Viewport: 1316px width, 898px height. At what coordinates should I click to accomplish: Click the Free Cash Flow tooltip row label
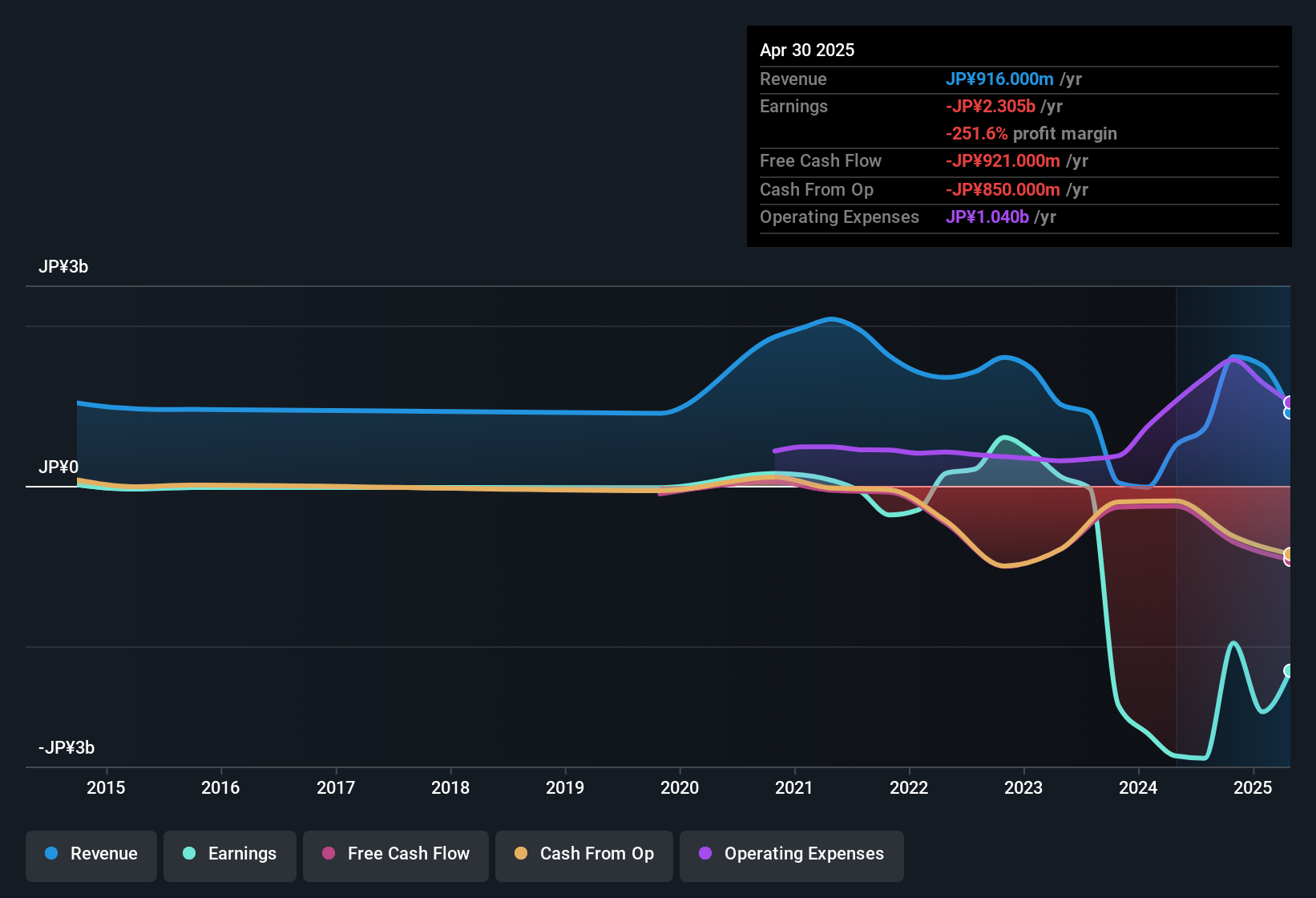click(x=821, y=161)
